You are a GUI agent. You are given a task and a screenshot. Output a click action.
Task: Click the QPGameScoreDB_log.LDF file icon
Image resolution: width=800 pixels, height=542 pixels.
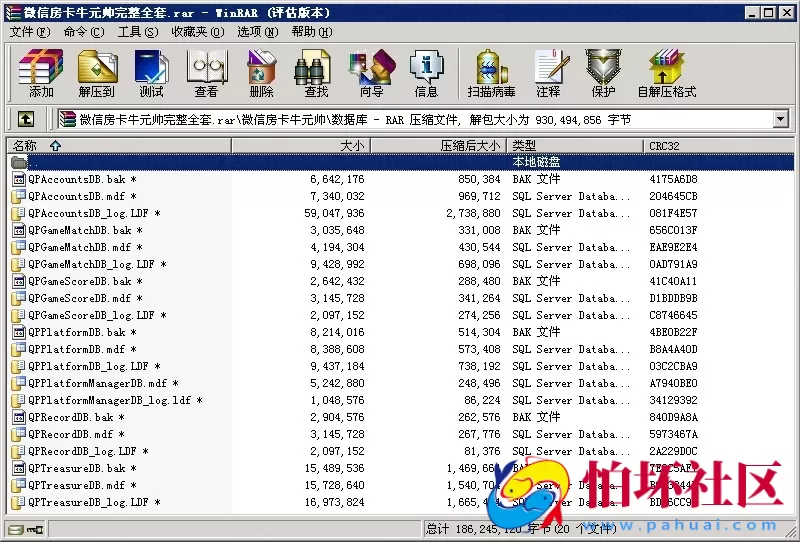[x=18, y=315]
